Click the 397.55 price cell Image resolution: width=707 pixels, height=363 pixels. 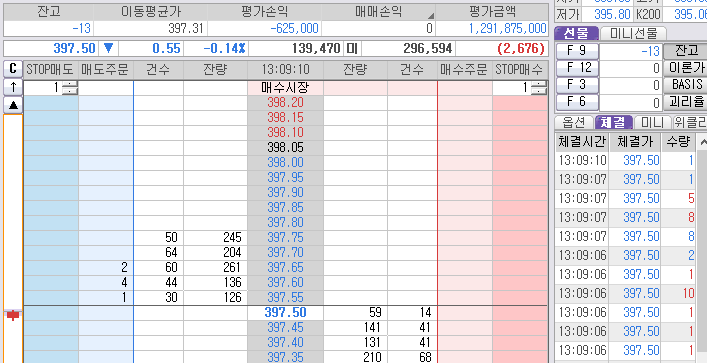285,297
